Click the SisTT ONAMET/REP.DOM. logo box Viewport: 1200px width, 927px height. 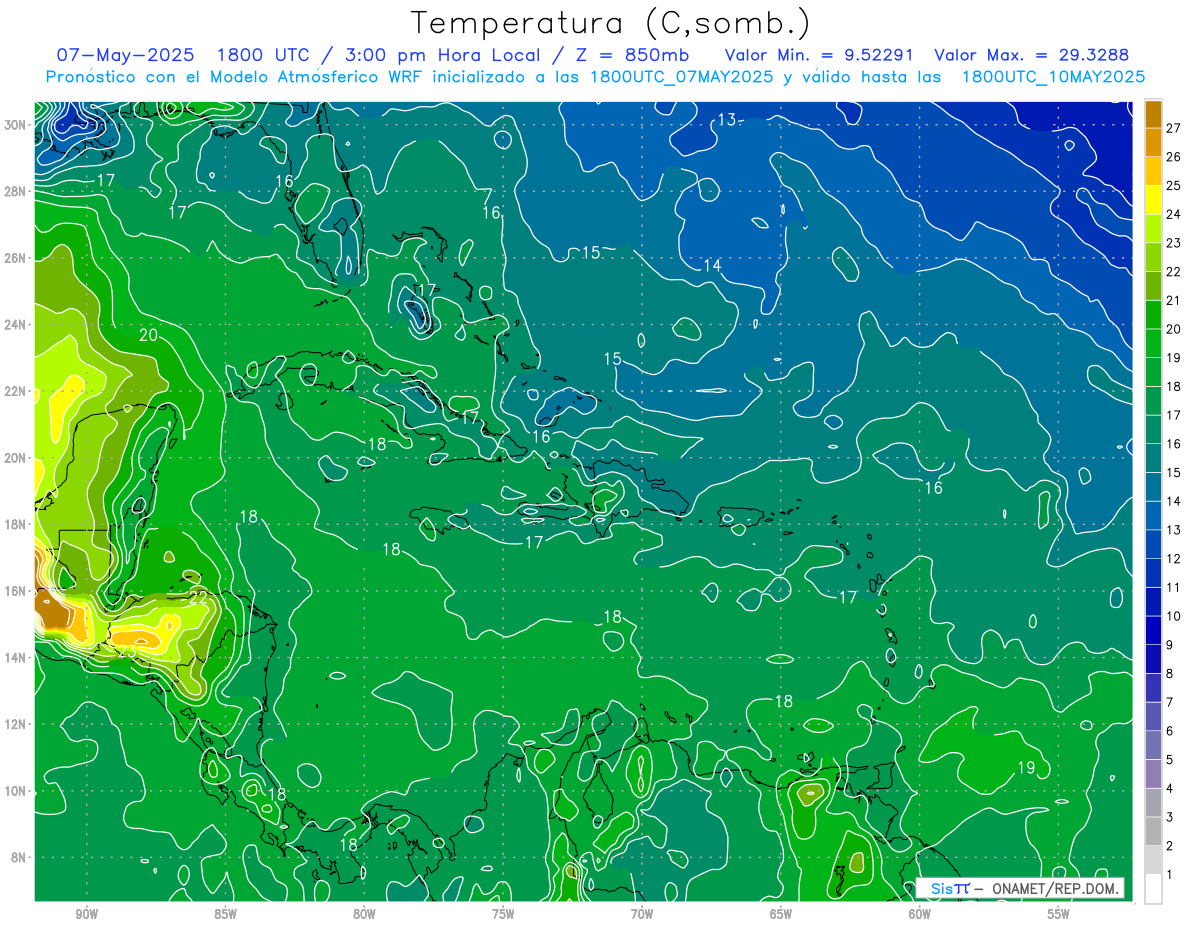pos(1019,888)
